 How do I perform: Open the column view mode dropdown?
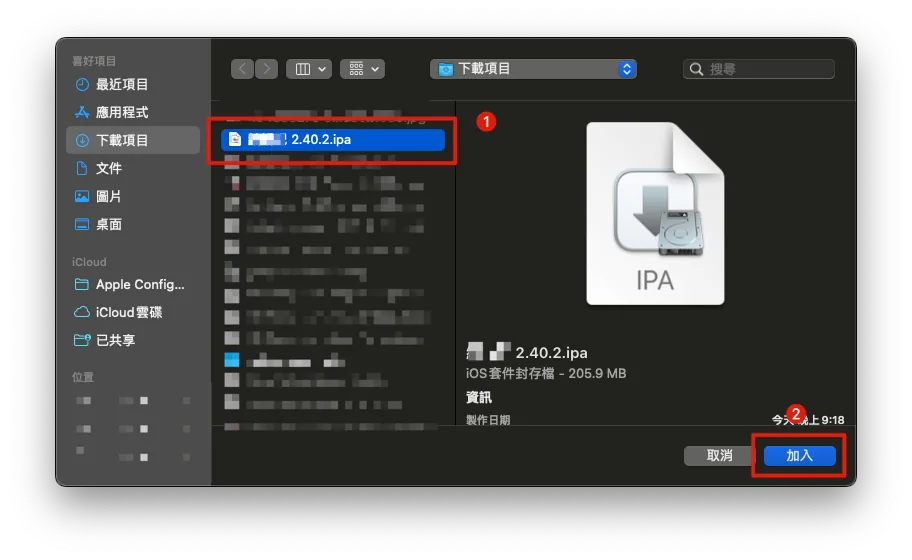[308, 69]
